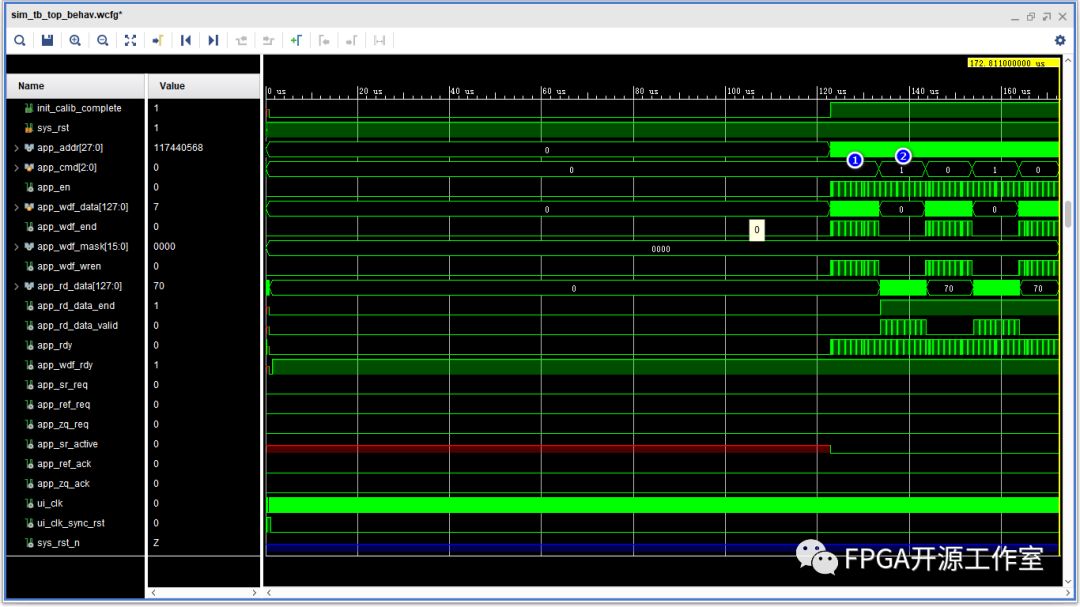Click the Name column header
Viewport: 1080px width, 607px height.
(31, 86)
